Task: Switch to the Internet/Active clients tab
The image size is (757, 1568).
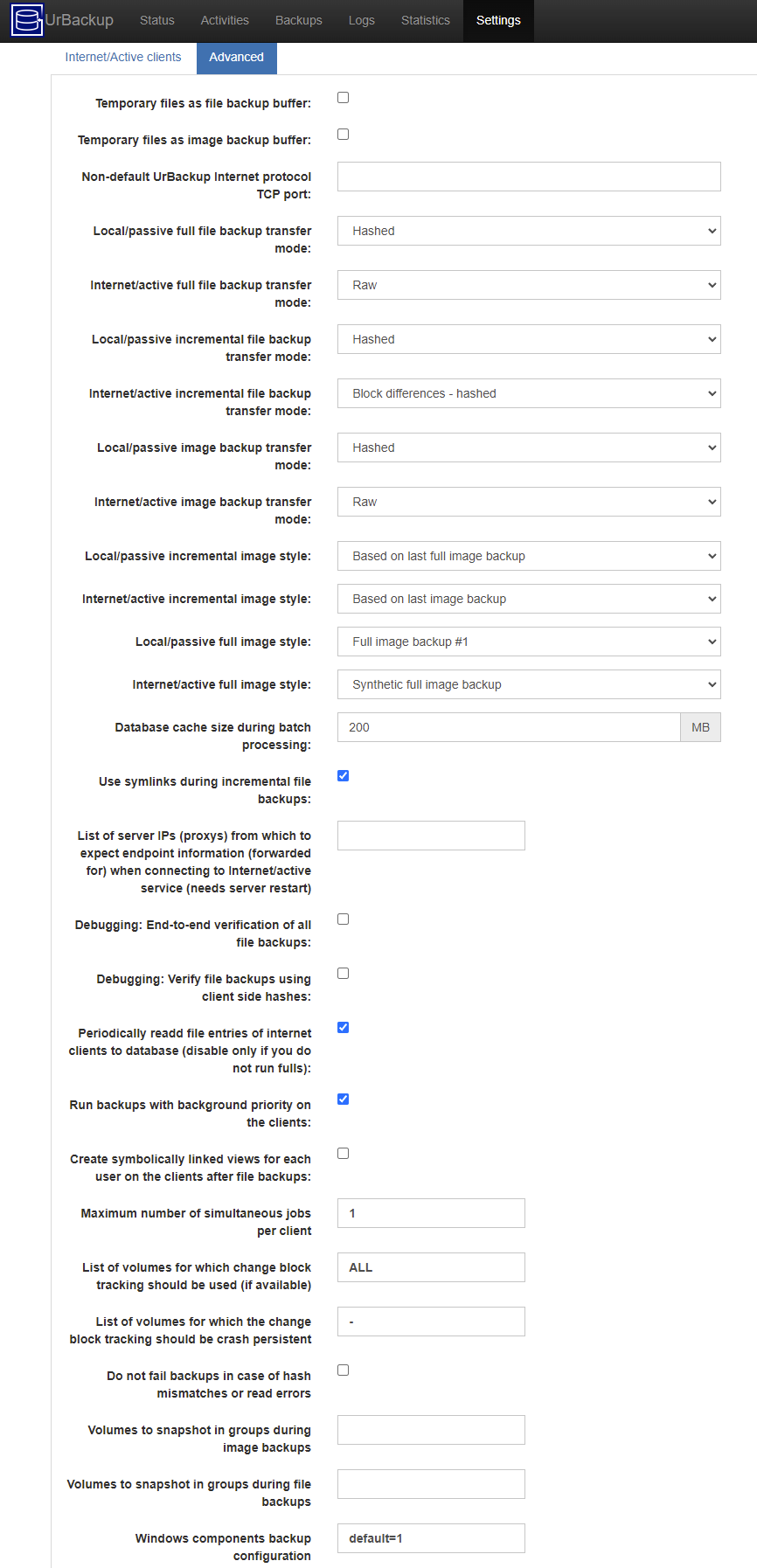Action: pyautogui.click(x=123, y=57)
